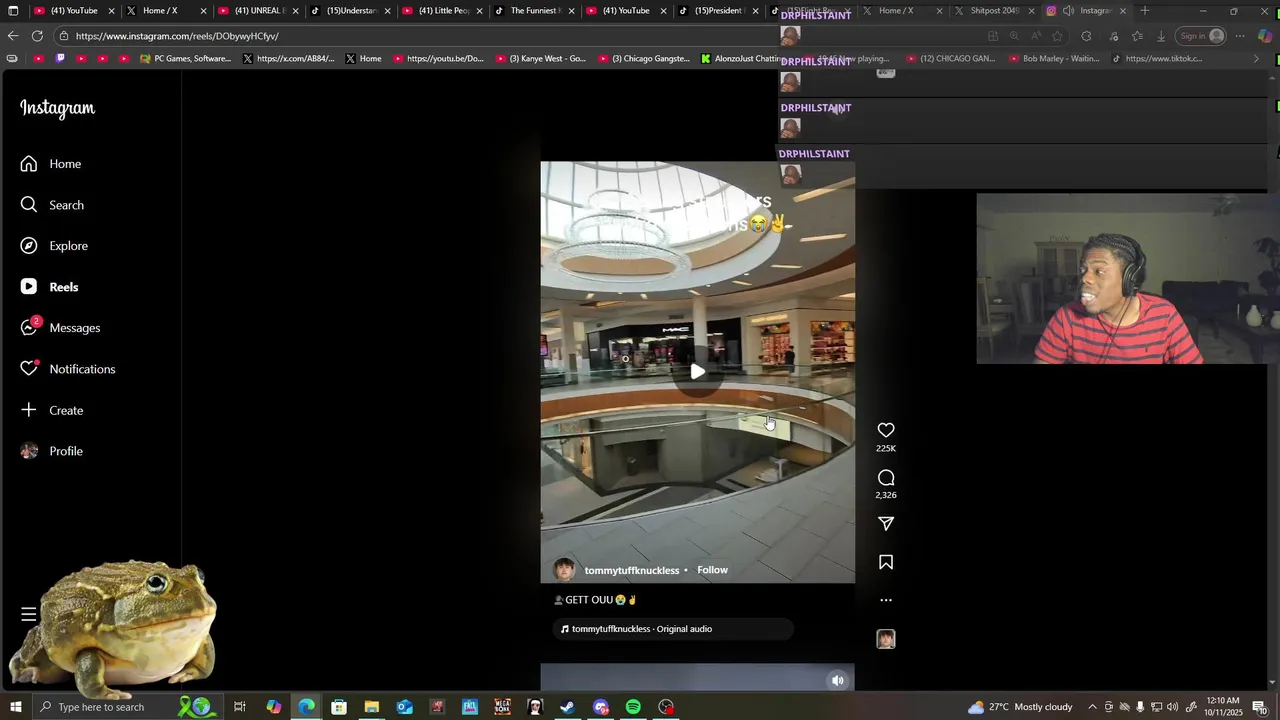The height and width of the screenshot is (720, 1280).
Task: Open Bob Marley bookmark
Action: point(1054,59)
